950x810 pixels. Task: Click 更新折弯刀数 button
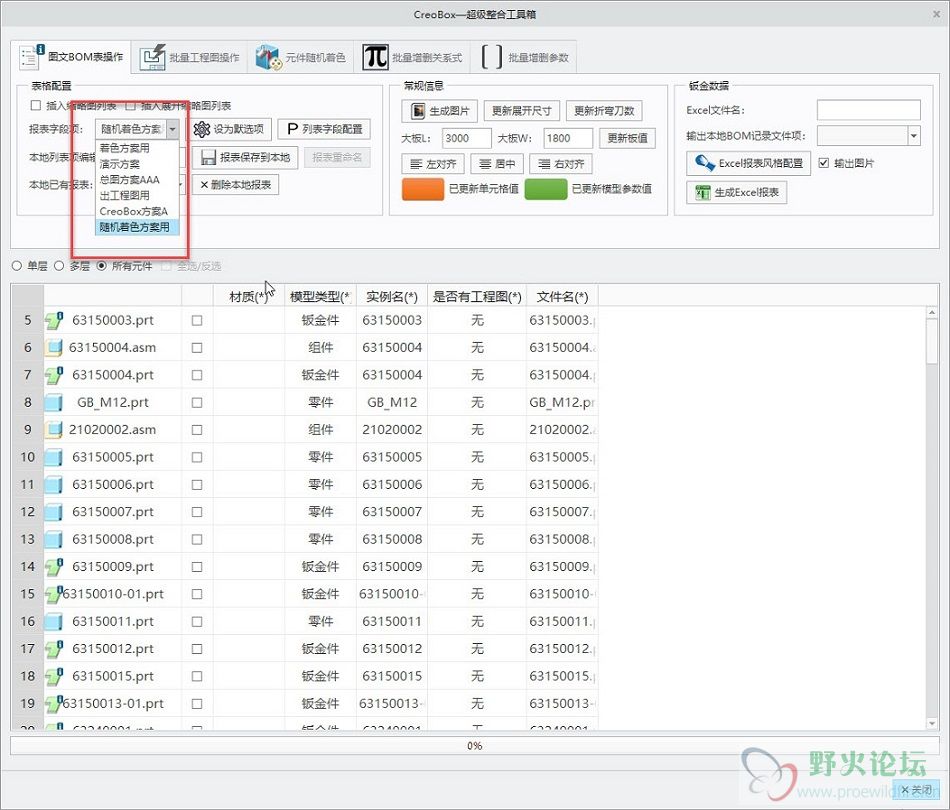pos(604,111)
